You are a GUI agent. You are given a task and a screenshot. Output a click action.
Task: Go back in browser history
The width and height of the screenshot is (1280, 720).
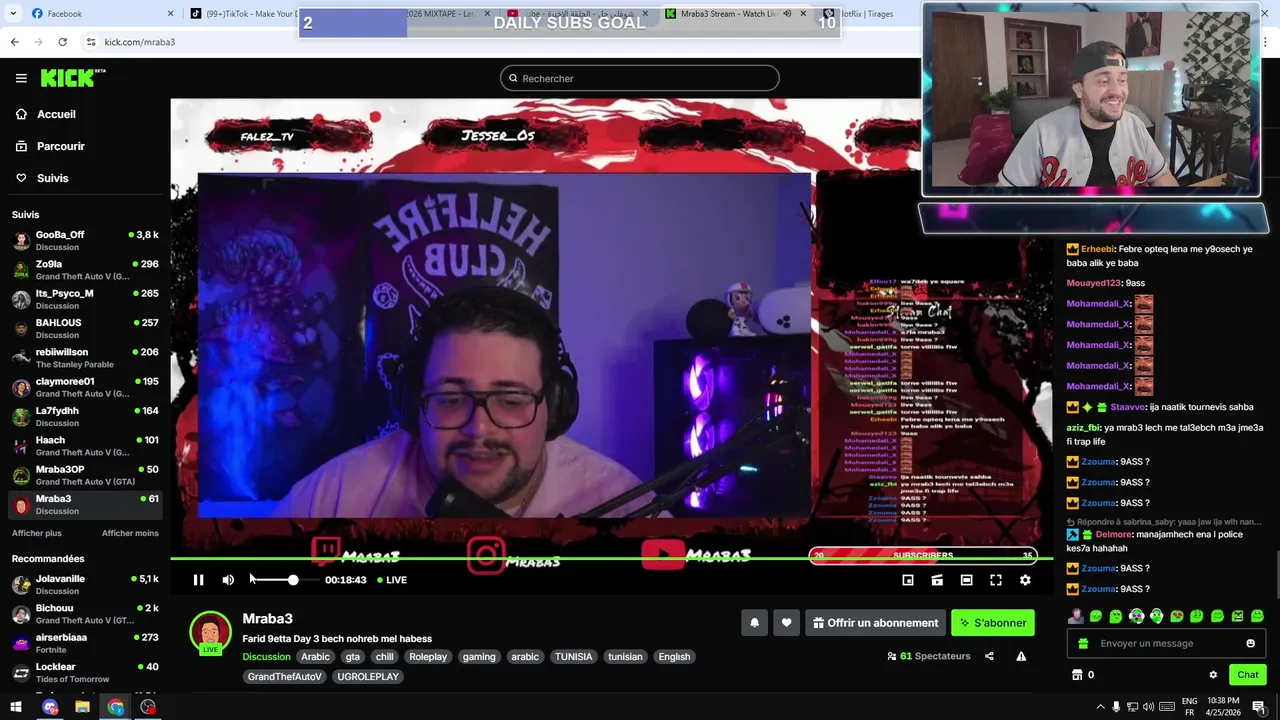pos(14,42)
